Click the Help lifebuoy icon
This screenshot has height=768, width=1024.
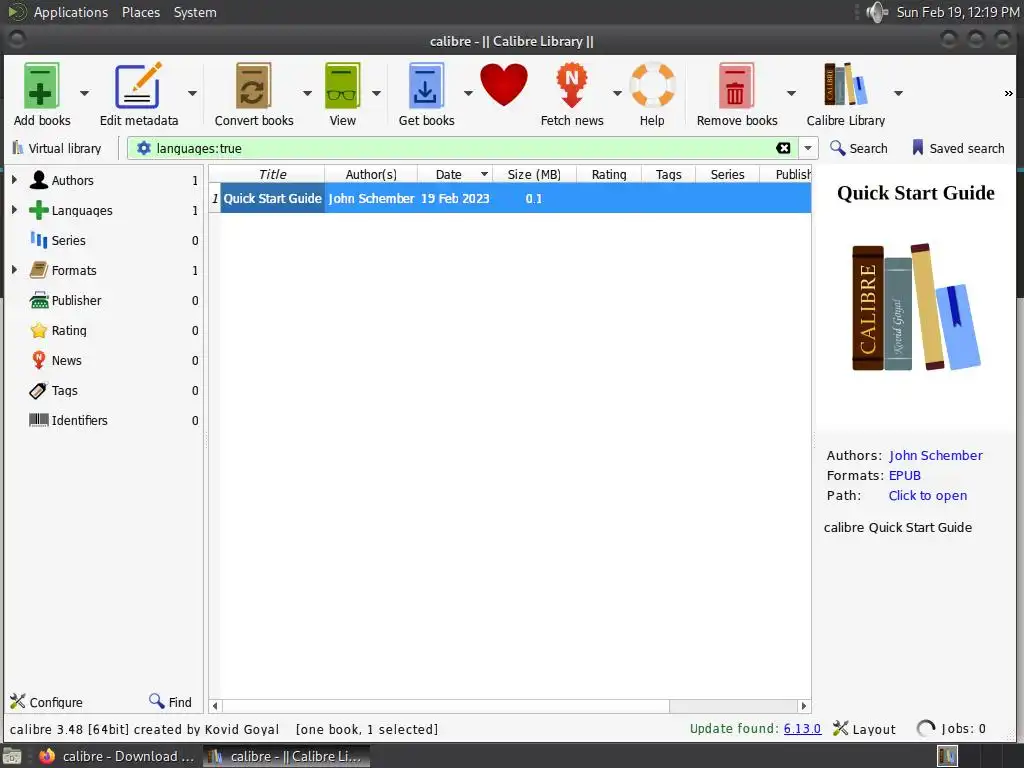tap(652, 85)
